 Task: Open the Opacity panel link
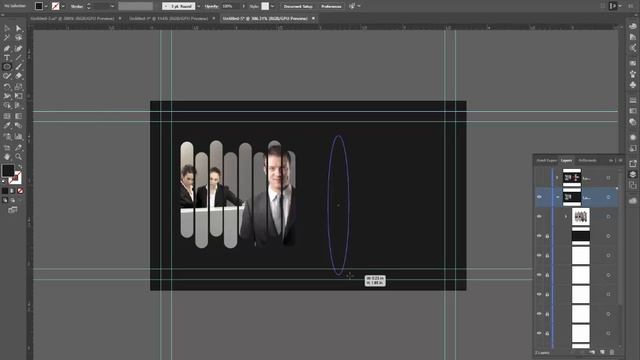(211, 6)
